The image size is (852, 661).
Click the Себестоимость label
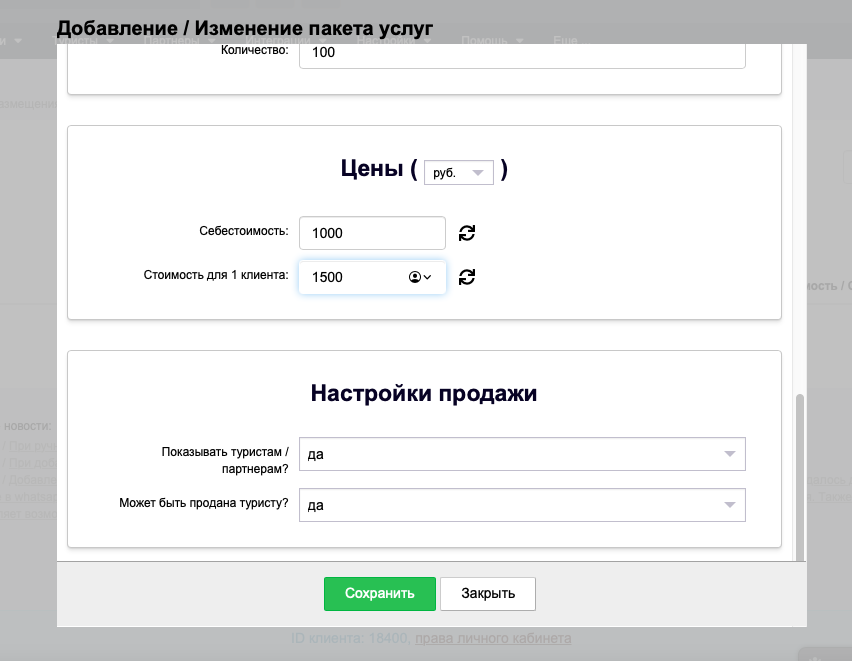(x=243, y=231)
